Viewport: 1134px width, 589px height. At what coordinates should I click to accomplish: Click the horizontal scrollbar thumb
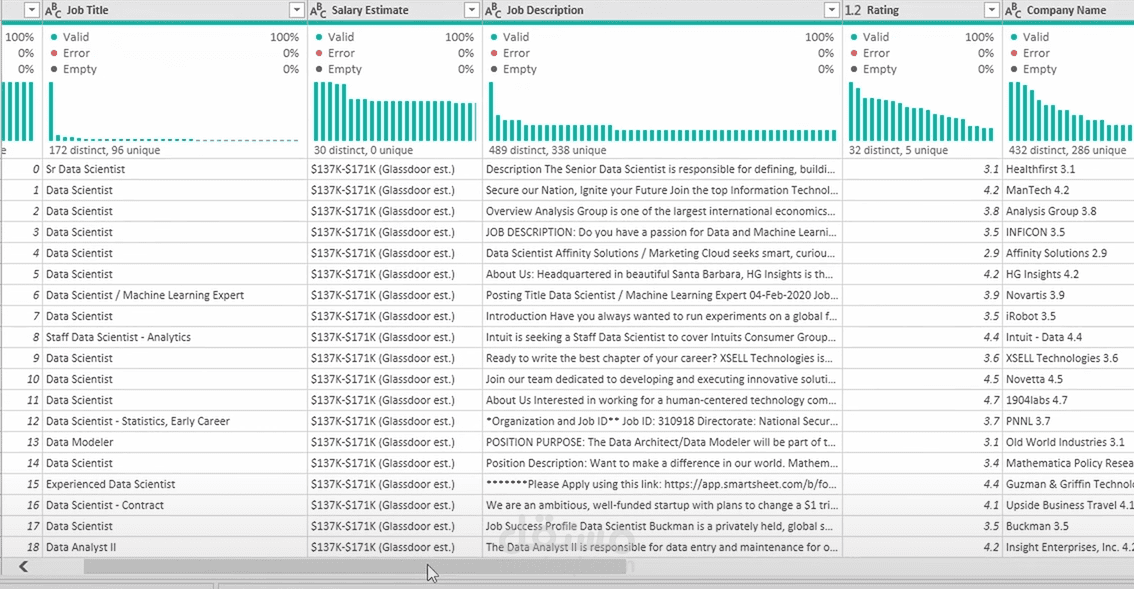pos(354,567)
